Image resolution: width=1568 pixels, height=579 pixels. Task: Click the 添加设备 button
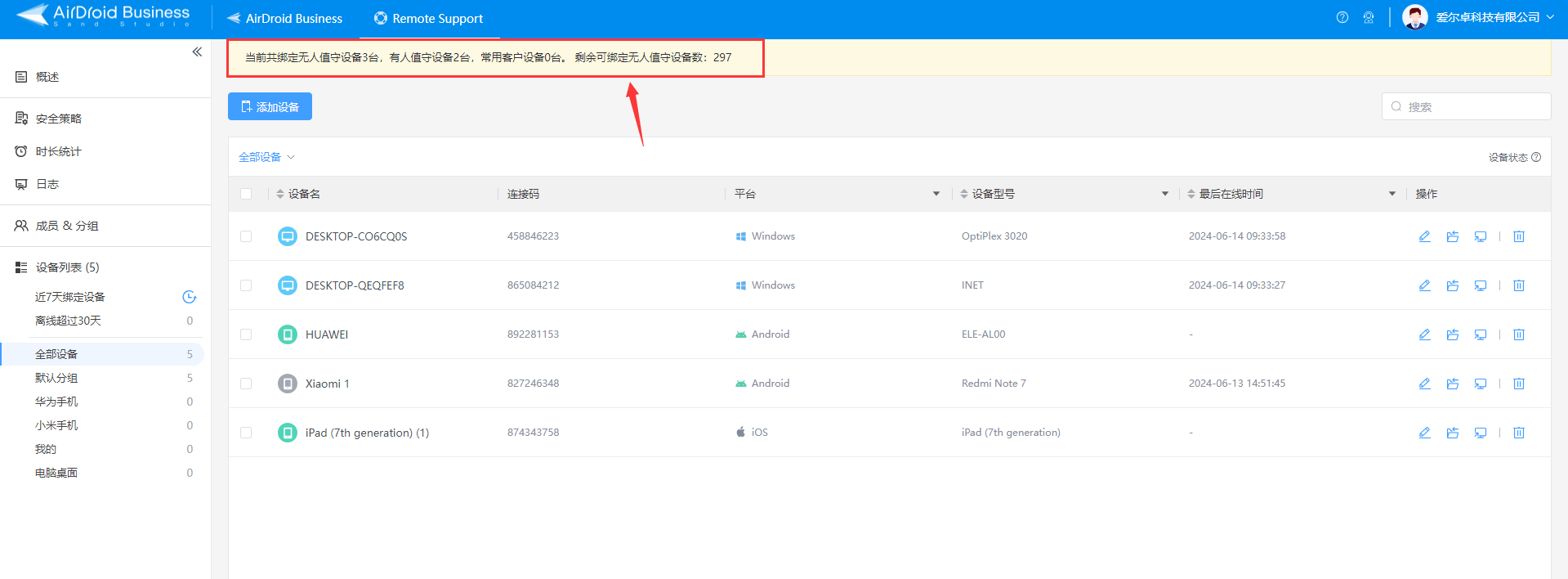pyautogui.click(x=270, y=106)
